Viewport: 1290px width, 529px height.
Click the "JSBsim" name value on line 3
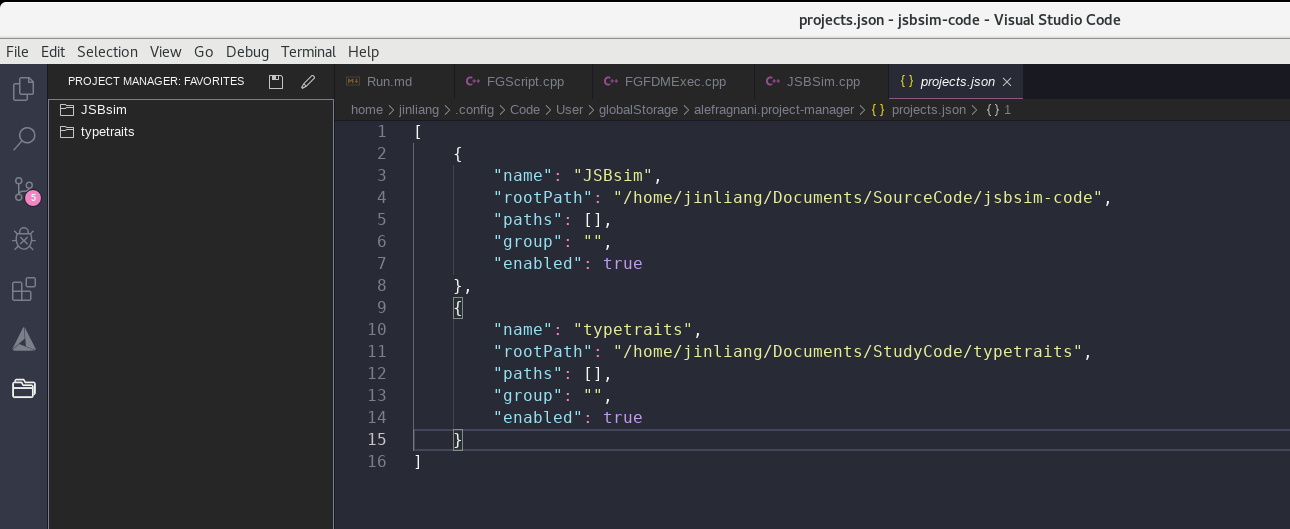click(613, 175)
